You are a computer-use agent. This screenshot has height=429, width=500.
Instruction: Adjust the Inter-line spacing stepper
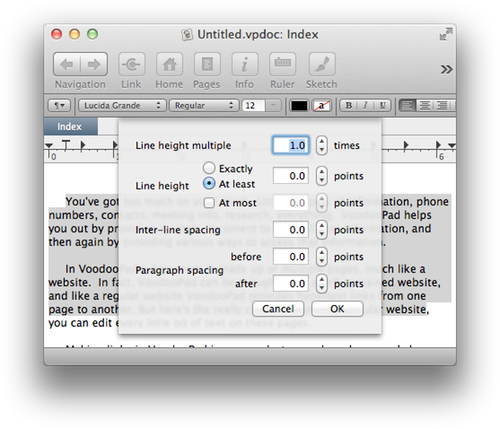[322, 230]
